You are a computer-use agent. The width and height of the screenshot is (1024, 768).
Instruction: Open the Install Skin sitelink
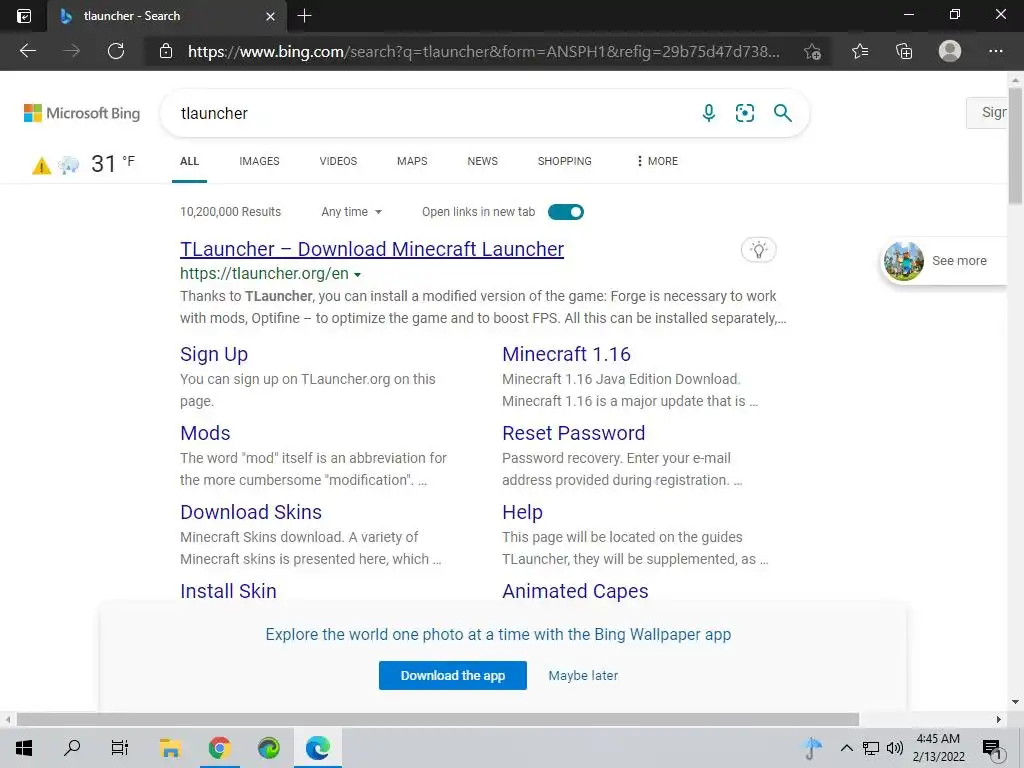tap(228, 591)
